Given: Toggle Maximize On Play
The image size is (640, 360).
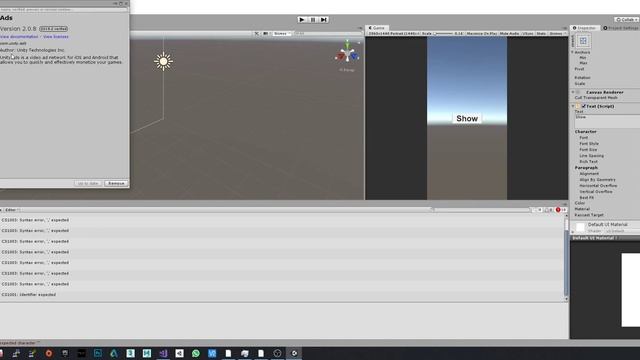Looking at the screenshot, I should (482, 33).
